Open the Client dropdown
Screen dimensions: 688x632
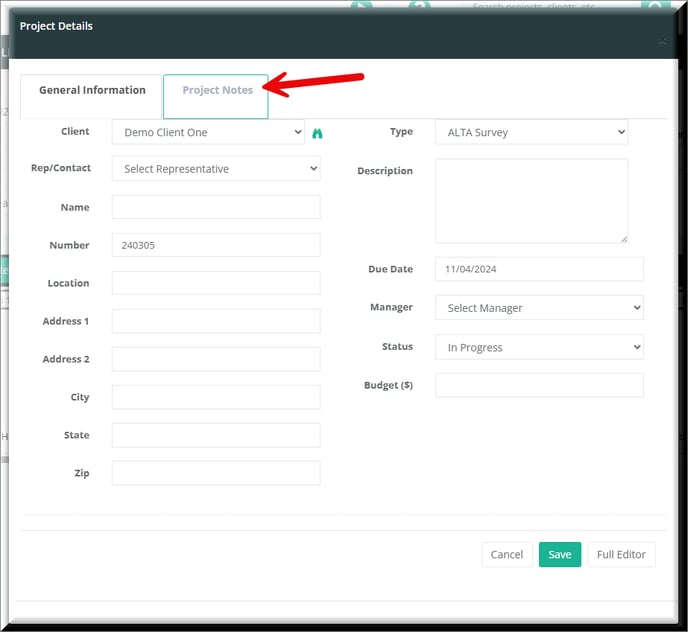coord(208,132)
